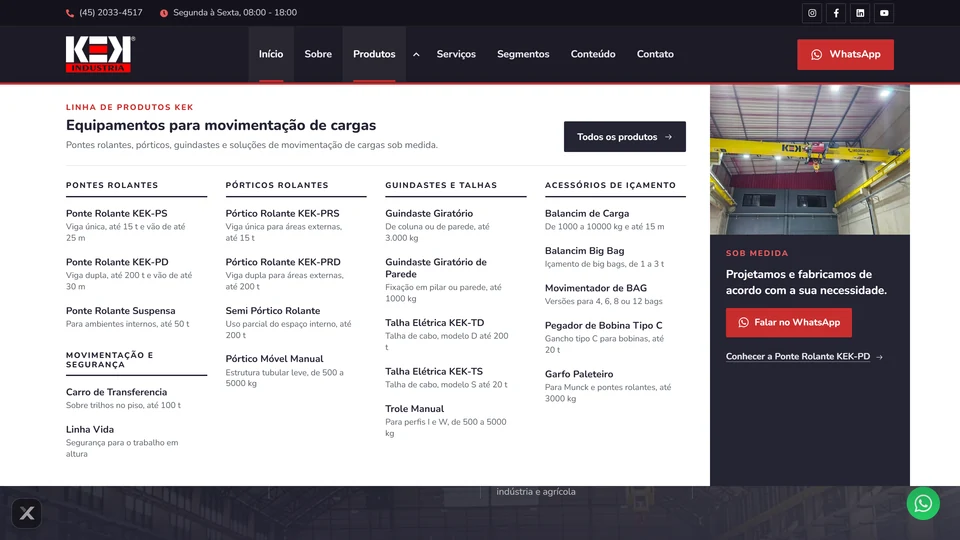Screen dimensions: 960x540
Task: Collapse the Produtos menu chevron
Action: tap(416, 54)
